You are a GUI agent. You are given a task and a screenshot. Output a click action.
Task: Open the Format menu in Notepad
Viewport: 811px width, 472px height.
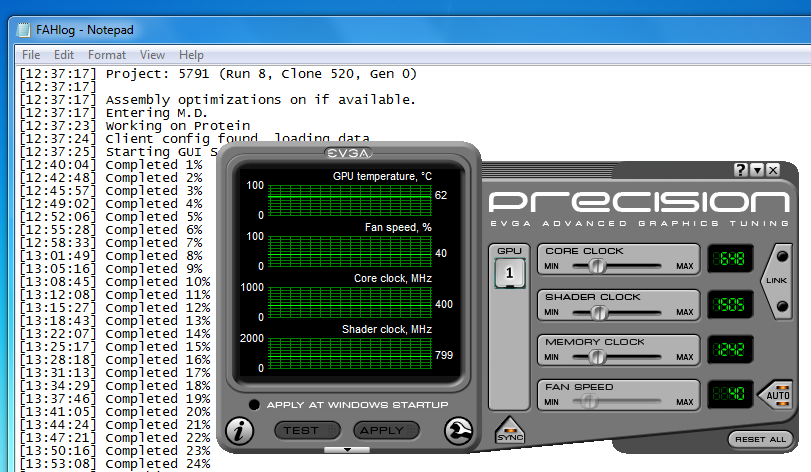(x=107, y=55)
